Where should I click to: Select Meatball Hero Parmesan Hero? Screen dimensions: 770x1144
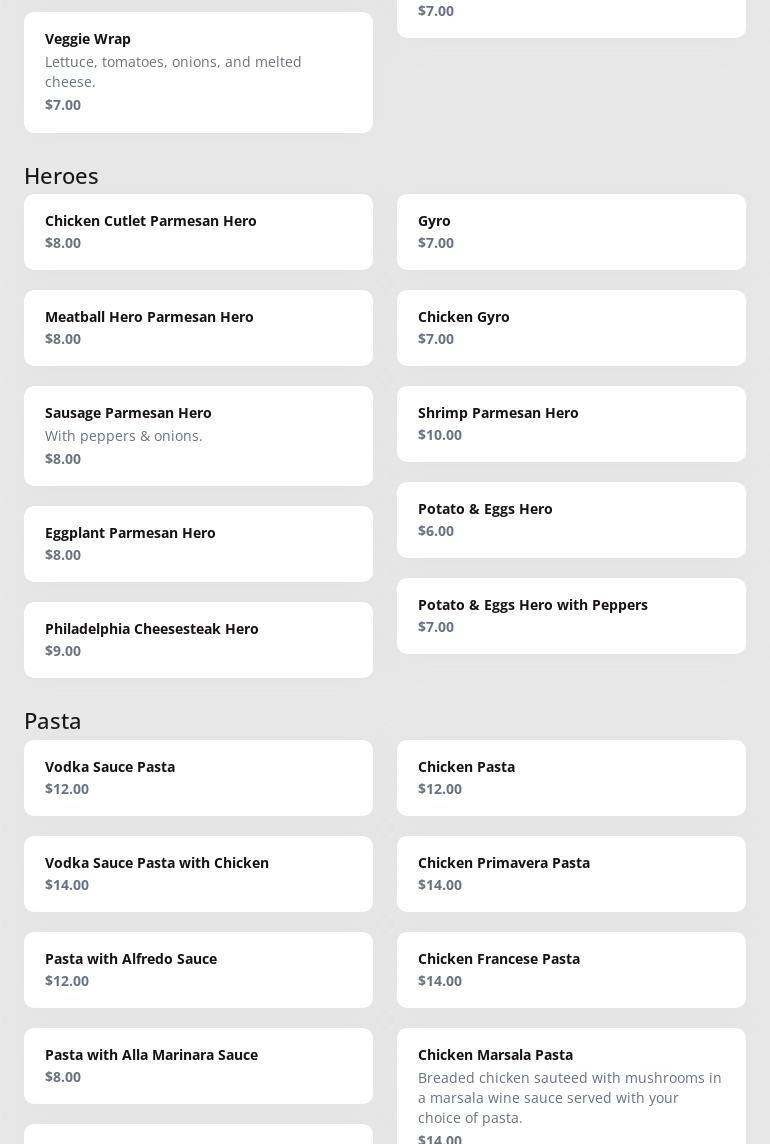[198, 328]
